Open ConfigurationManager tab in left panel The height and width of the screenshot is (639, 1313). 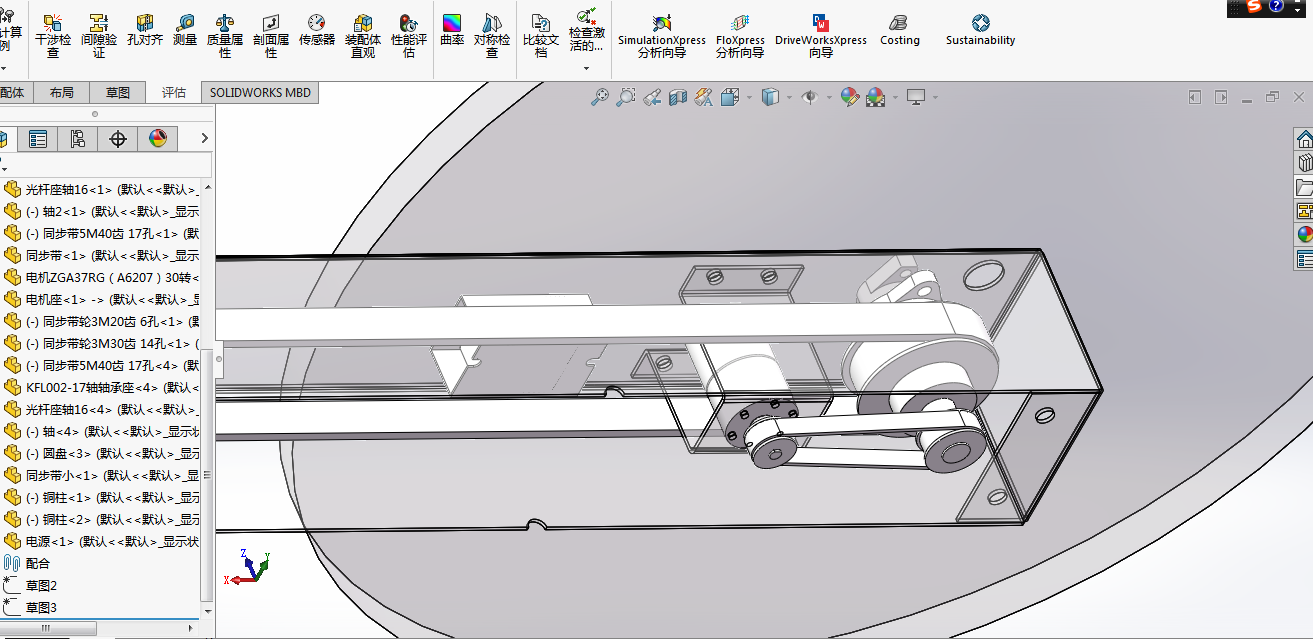pyautogui.click(x=78, y=139)
